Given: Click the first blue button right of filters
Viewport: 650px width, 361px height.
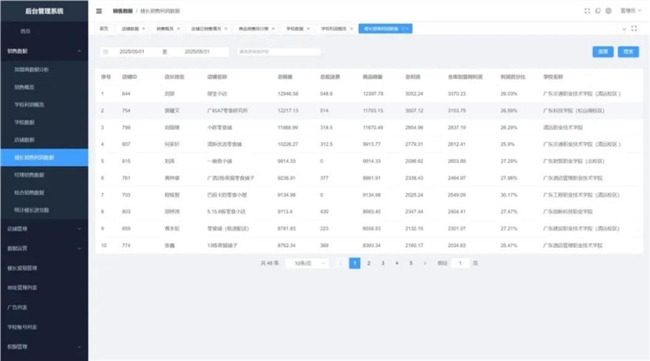Looking at the screenshot, I should click(603, 51).
